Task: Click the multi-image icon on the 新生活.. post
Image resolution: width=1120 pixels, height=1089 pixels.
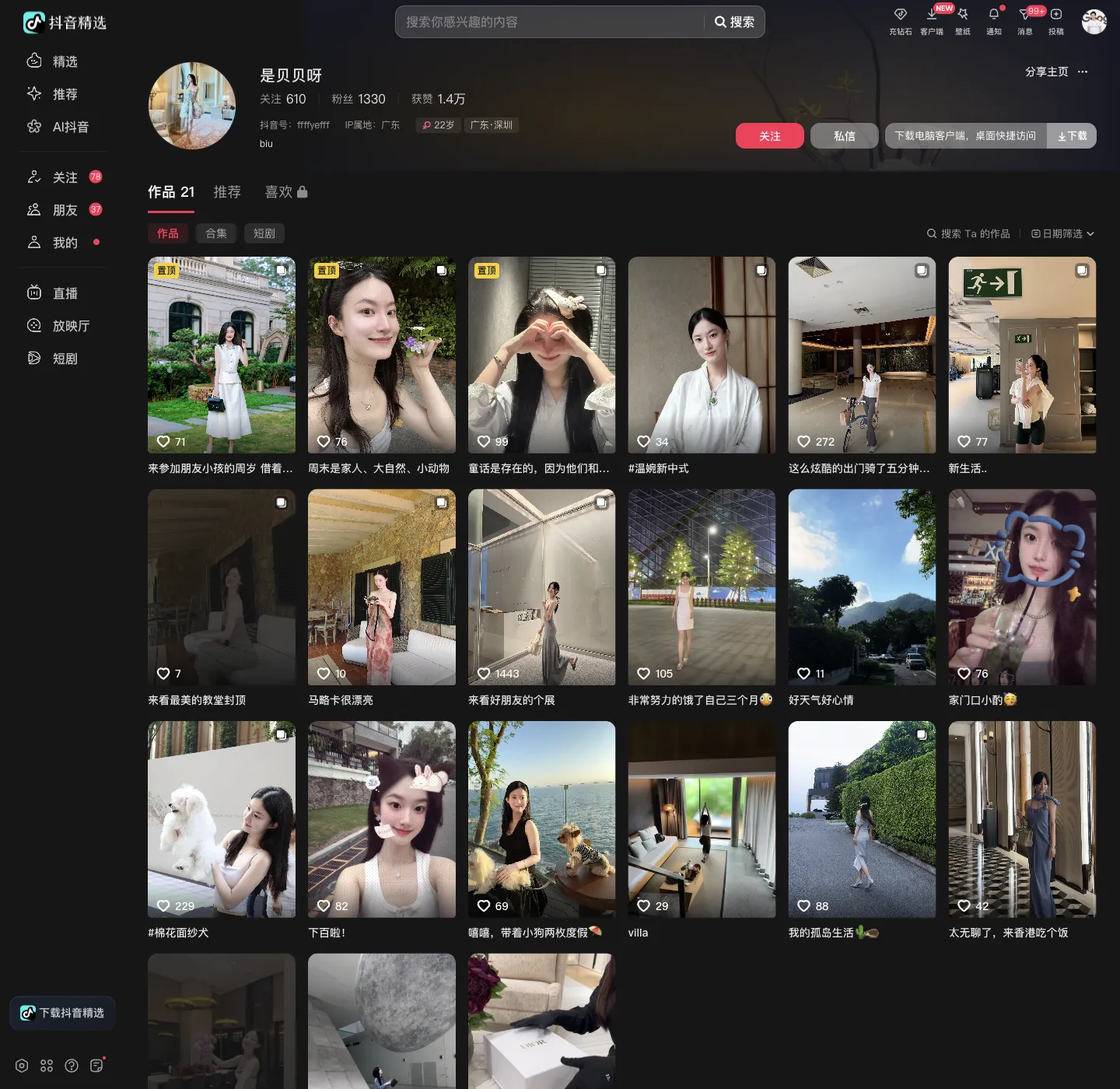Action: click(1082, 271)
